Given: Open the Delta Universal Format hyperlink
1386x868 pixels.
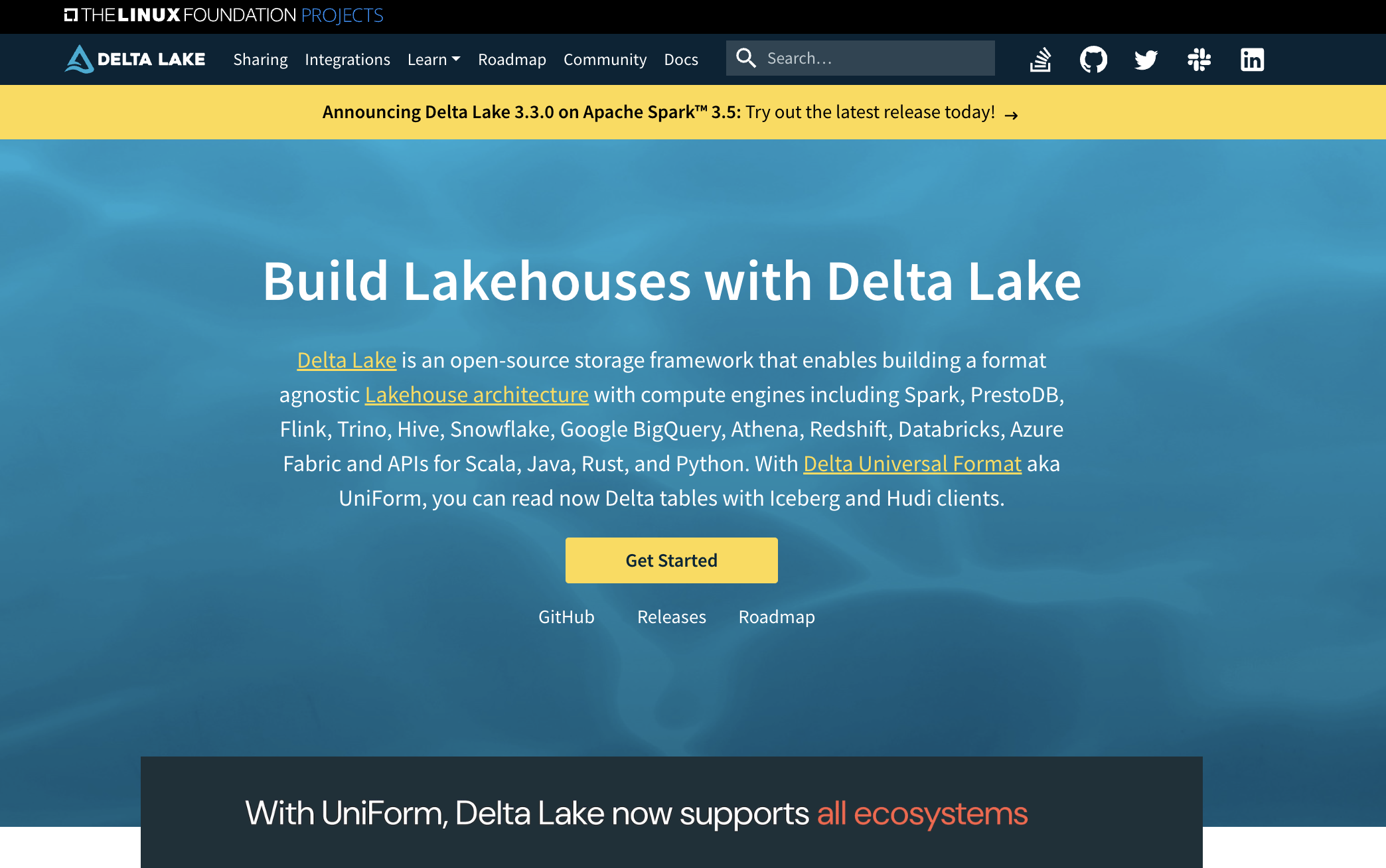Looking at the screenshot, I should tap(912, 463).
